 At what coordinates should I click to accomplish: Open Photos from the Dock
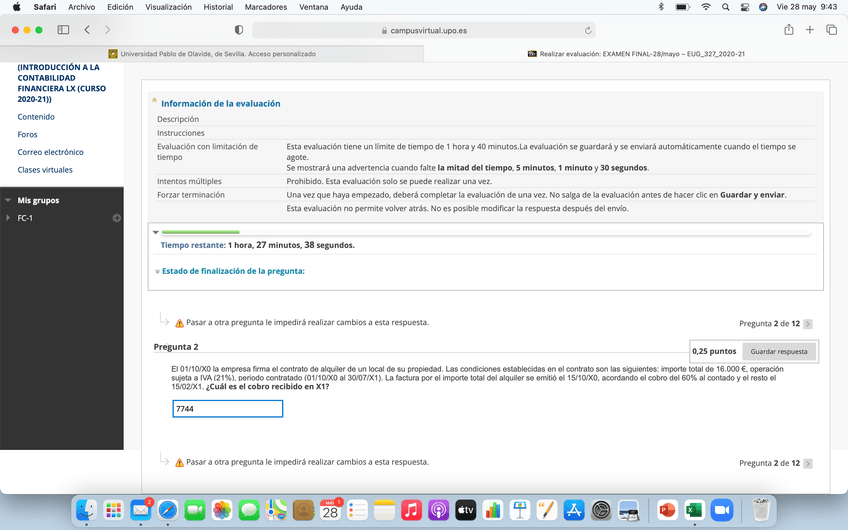tap(222, 510)
